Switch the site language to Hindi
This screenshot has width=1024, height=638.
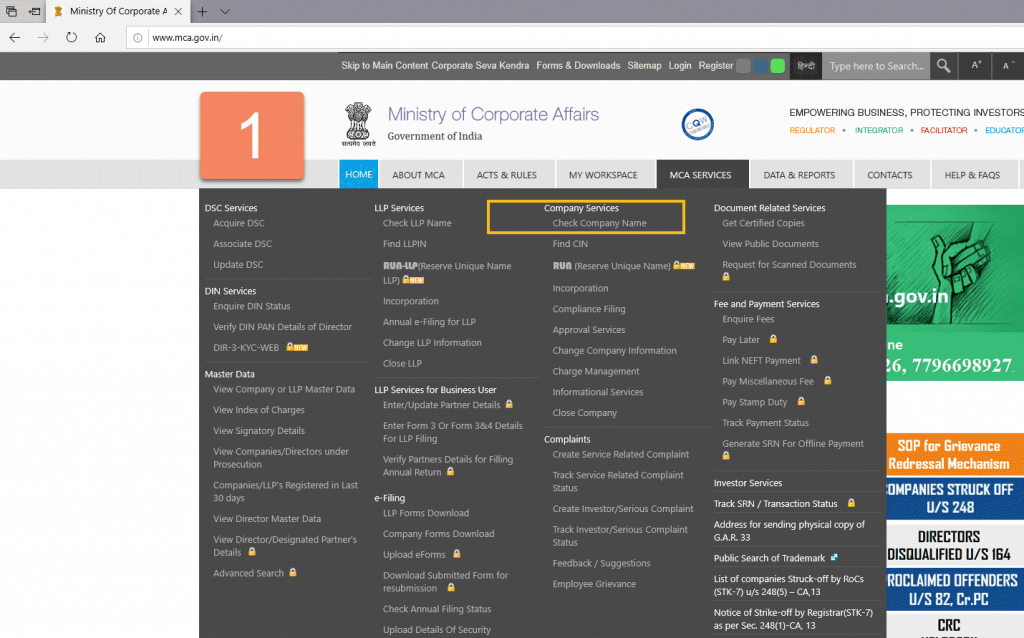pyautogui.click(x=805, y=66)
